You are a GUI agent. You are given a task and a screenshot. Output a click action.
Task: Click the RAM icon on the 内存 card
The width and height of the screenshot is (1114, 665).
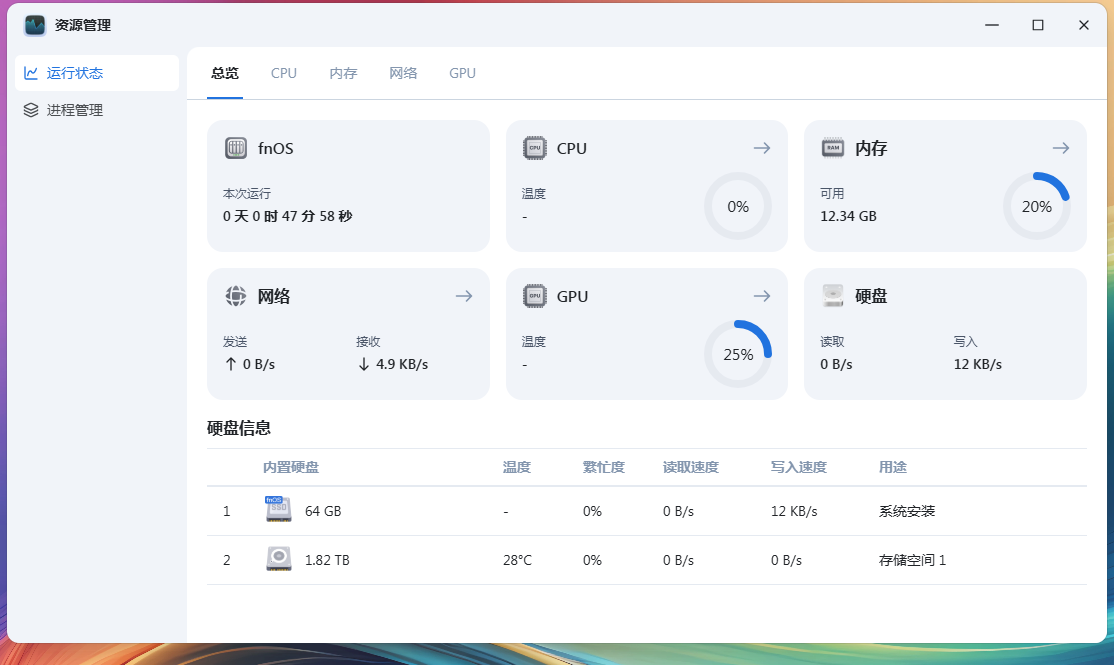click(x=833, y=148)
